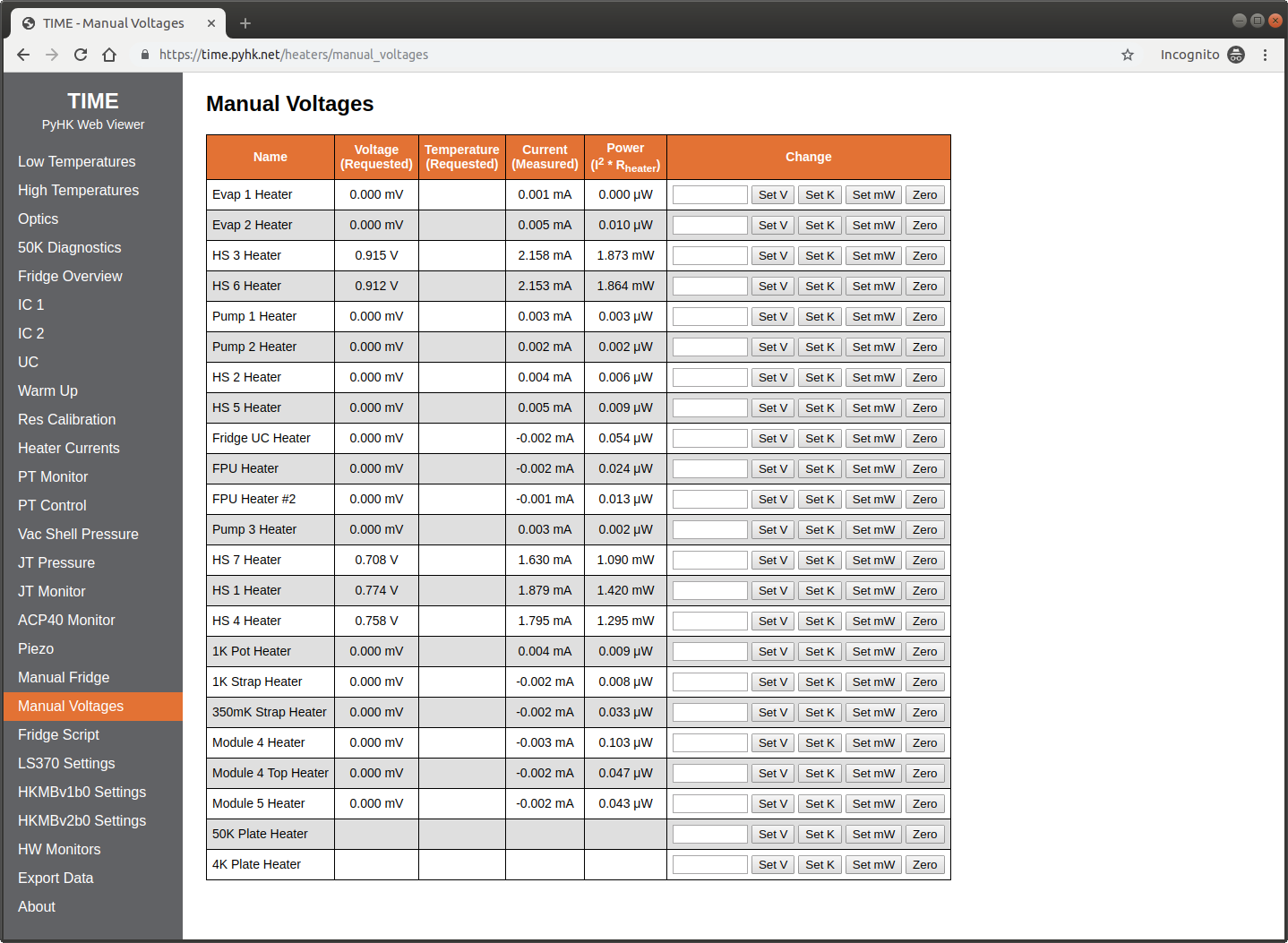Reload the page with the refresh icon
Screen dimensions: 1288x943
tap(81, 55)
